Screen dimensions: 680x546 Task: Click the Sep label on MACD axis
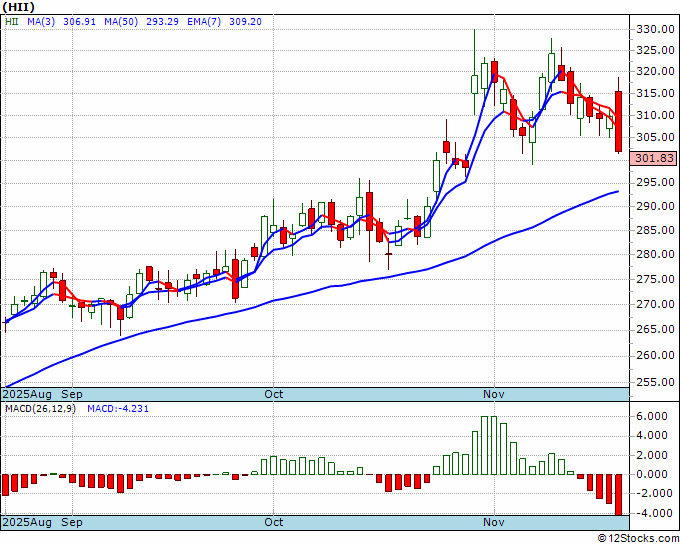tap(72, 523)
